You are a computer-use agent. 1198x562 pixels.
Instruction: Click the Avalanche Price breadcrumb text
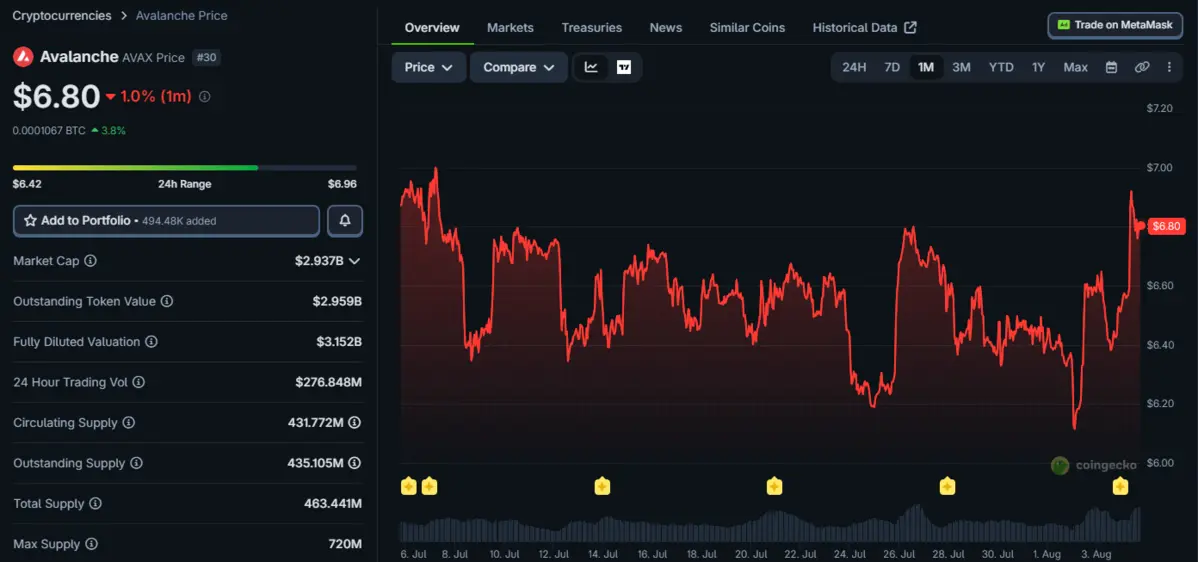pos(181,15)
